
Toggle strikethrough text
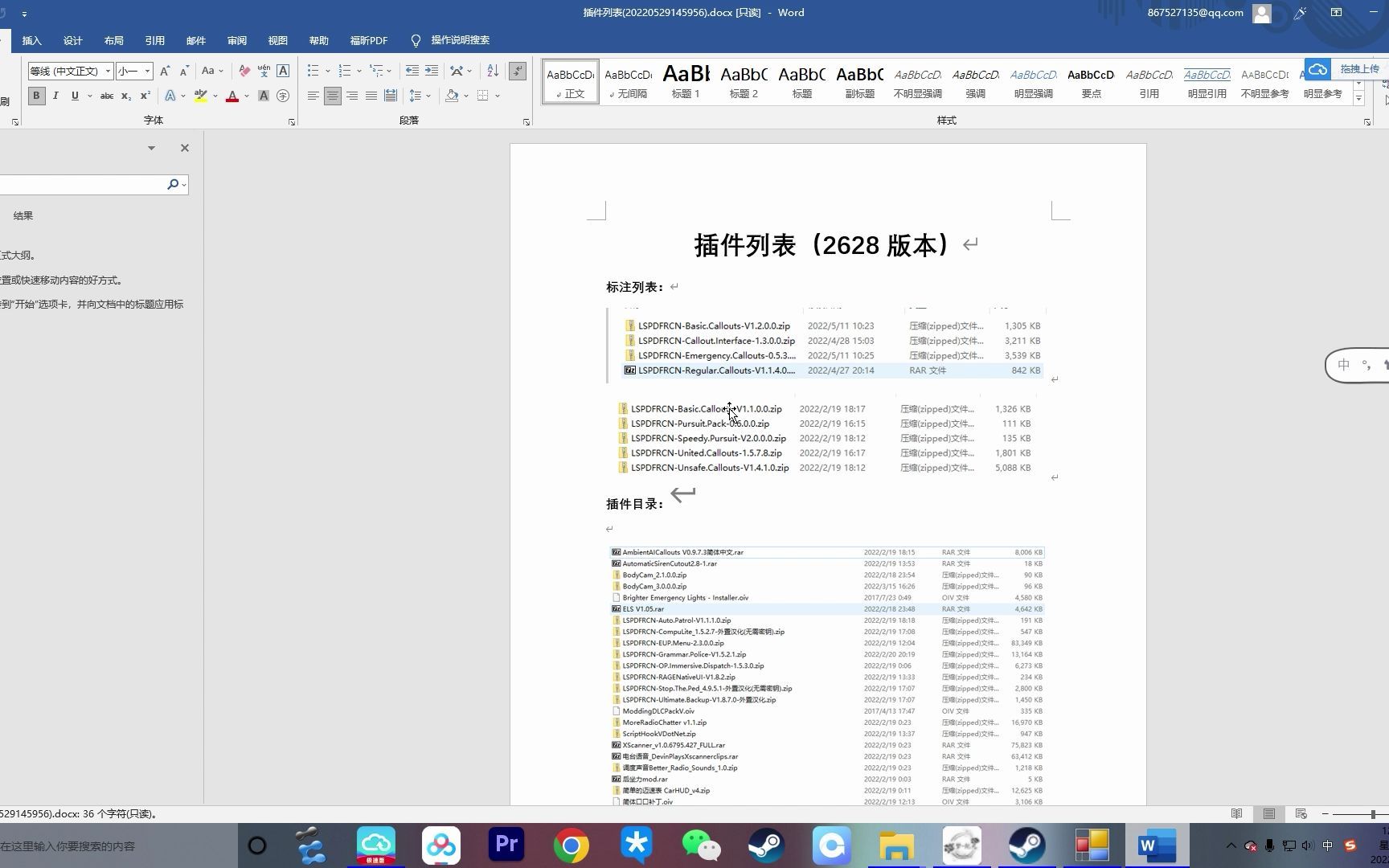[x=106, y=96]
